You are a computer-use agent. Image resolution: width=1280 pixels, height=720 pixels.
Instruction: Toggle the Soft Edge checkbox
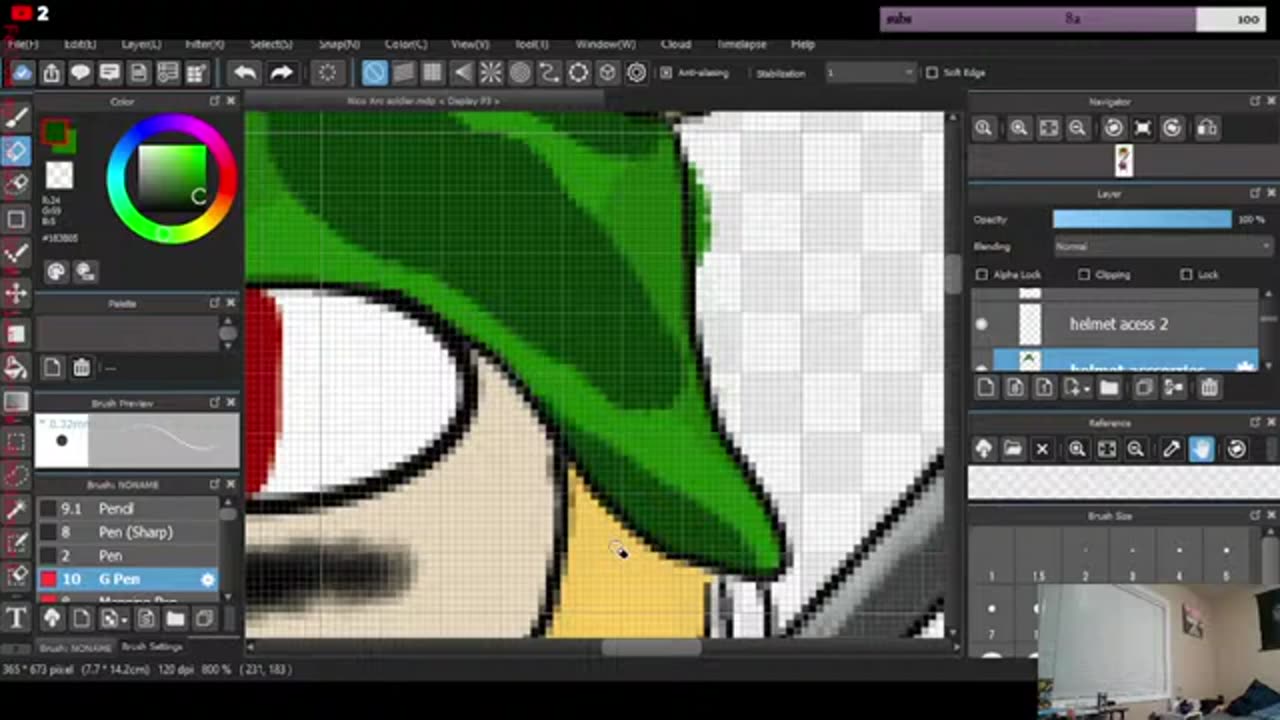(x=932, y=73)
